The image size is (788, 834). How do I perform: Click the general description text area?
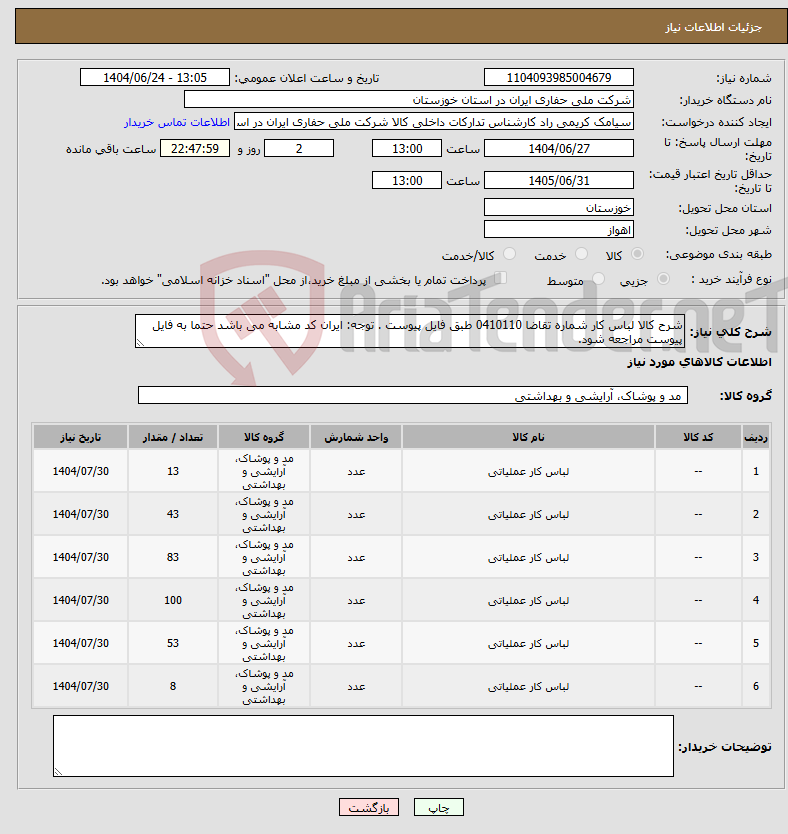click(x=410, y=331)
